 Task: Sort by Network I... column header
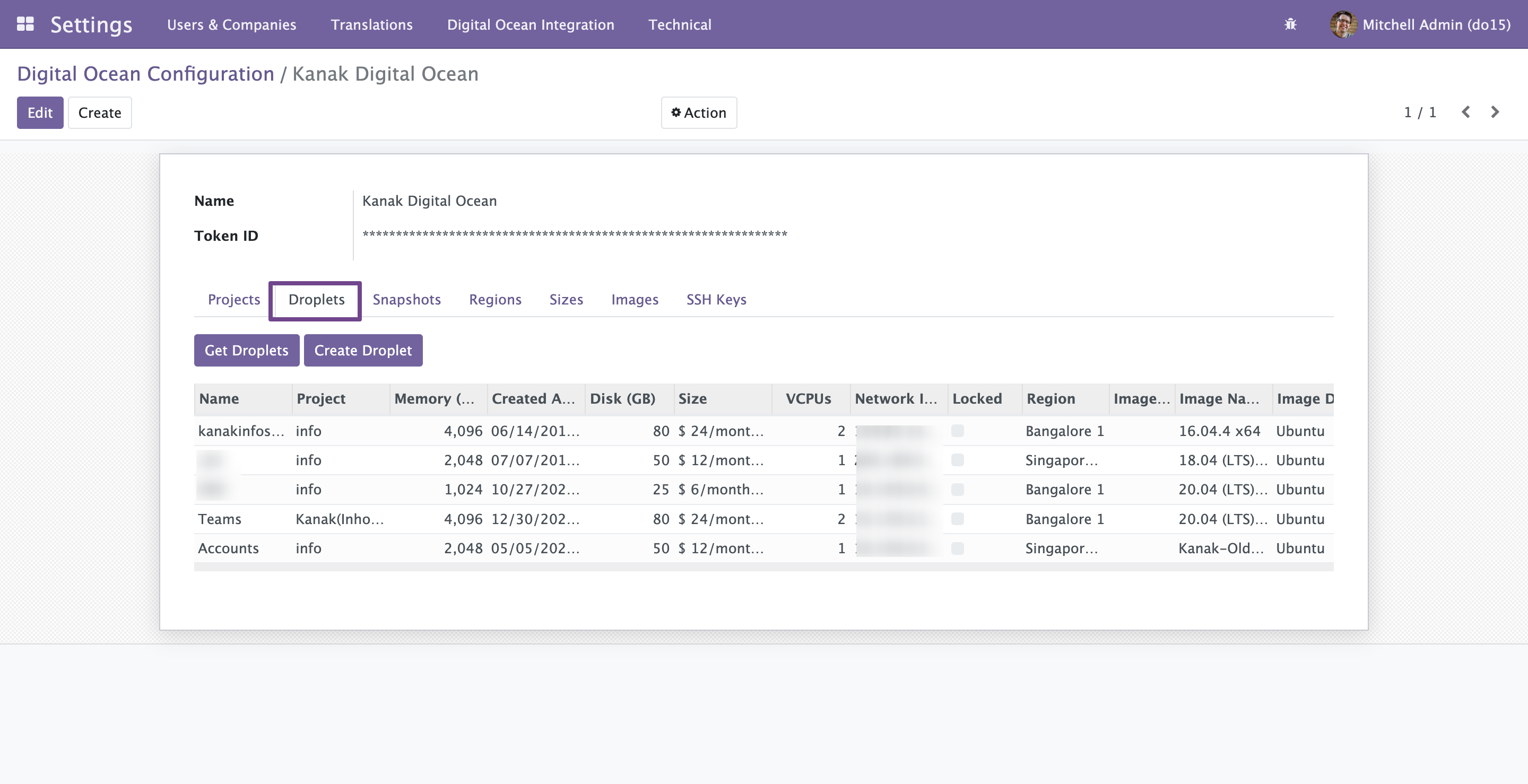tap(899, 398)
